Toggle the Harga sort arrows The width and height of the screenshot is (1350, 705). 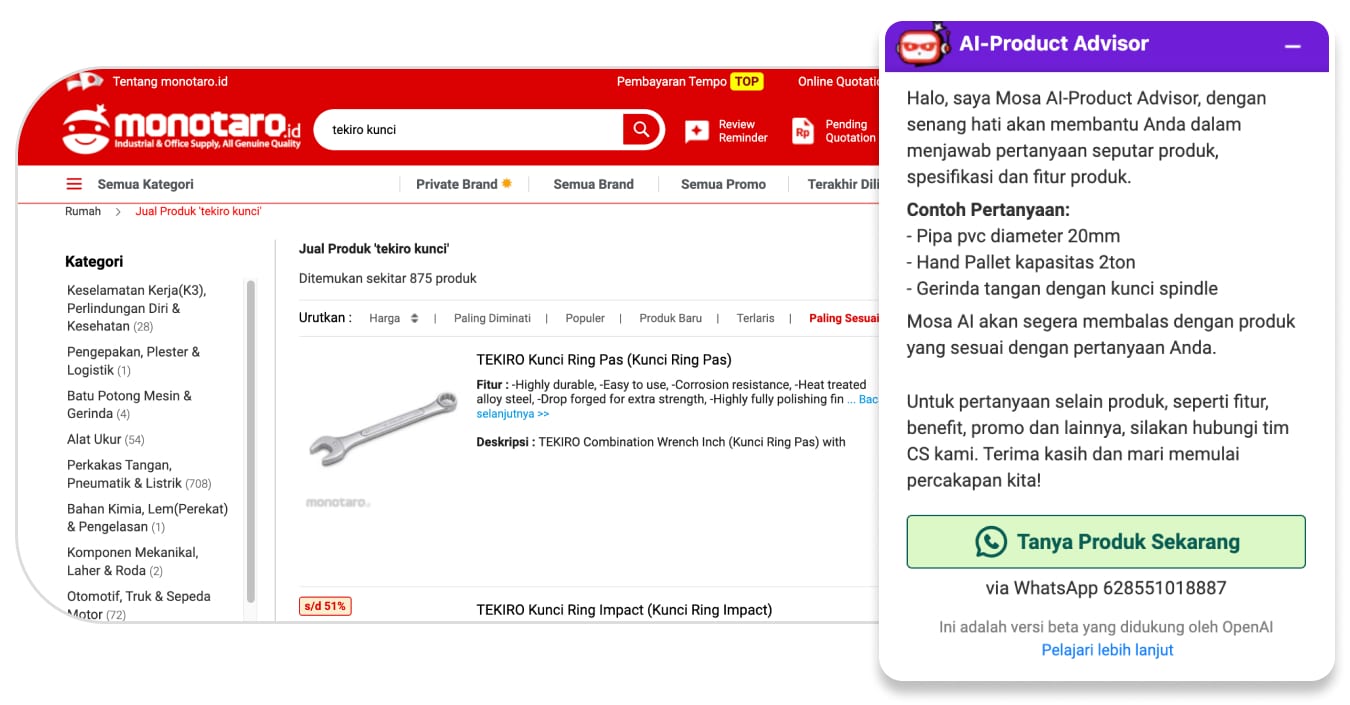point(414,318)
